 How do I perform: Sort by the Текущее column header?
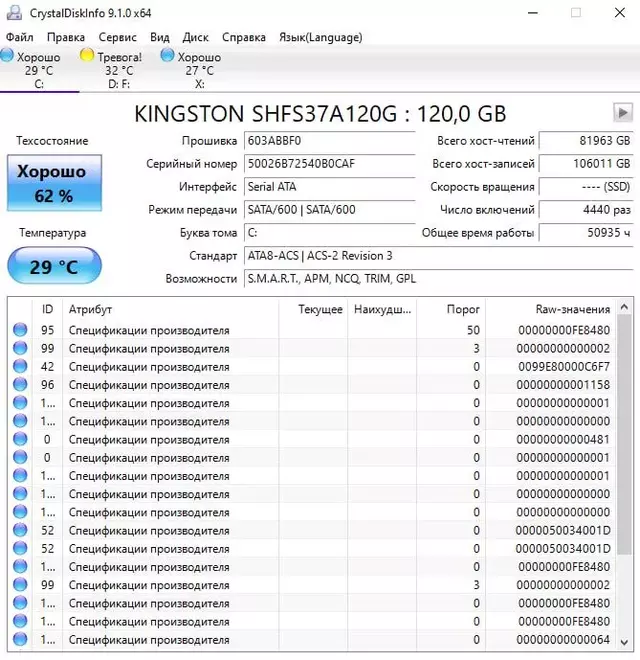coord(313,309)
